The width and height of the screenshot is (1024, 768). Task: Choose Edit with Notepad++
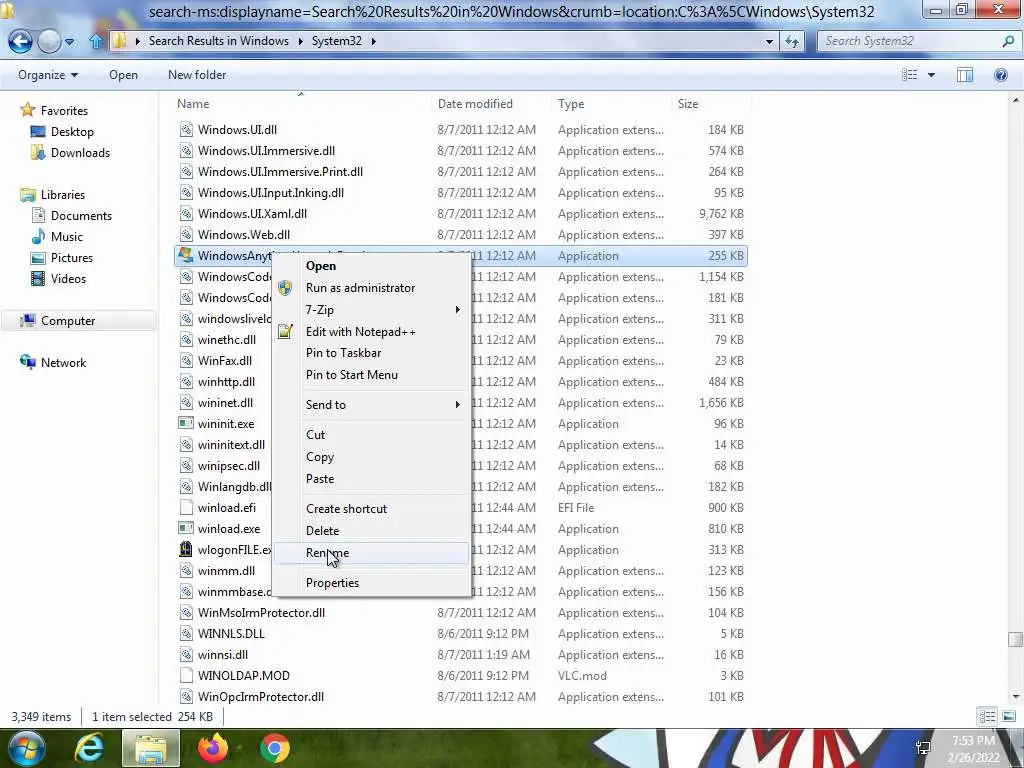click(x=371, y=332)
